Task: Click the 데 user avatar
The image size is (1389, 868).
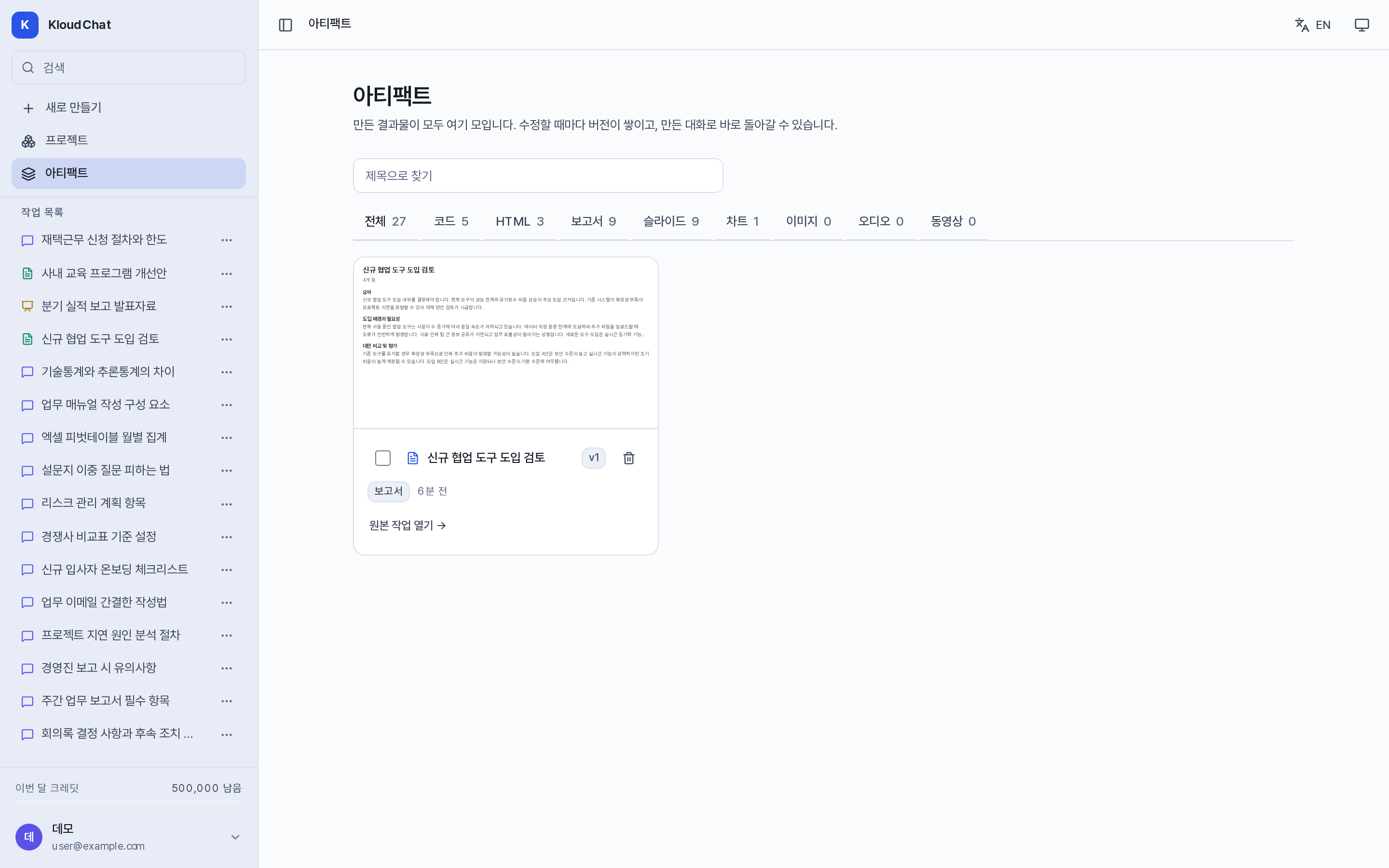Action: click(x=29, y=837)
